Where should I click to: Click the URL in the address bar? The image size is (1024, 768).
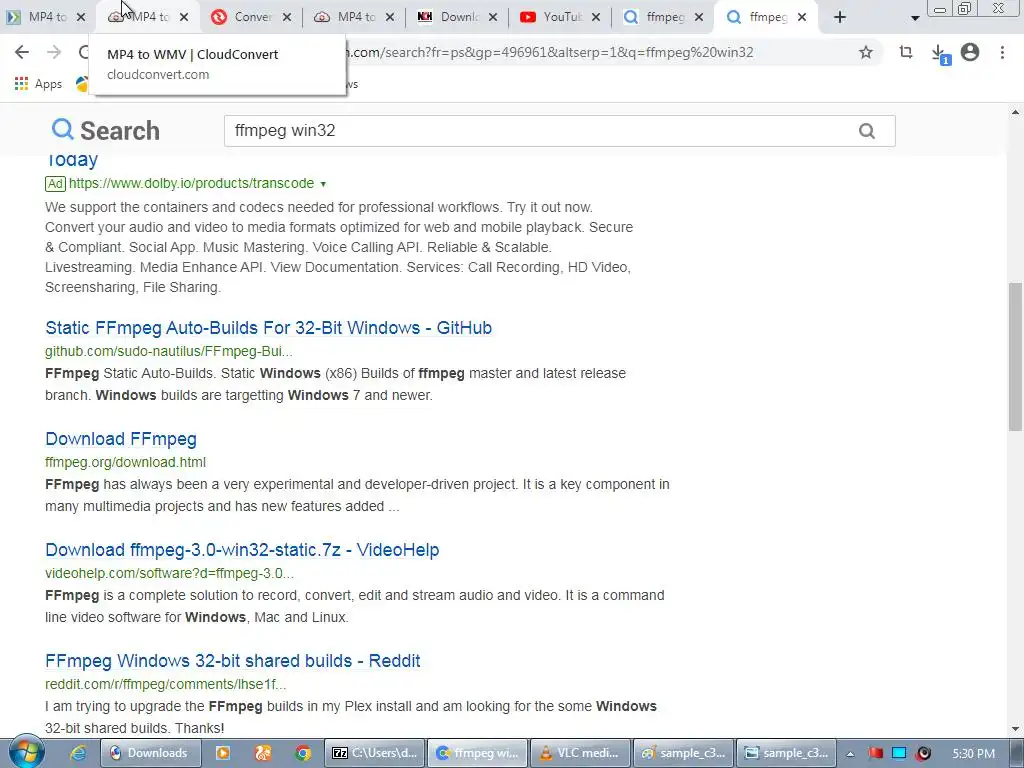pos(549,52)
